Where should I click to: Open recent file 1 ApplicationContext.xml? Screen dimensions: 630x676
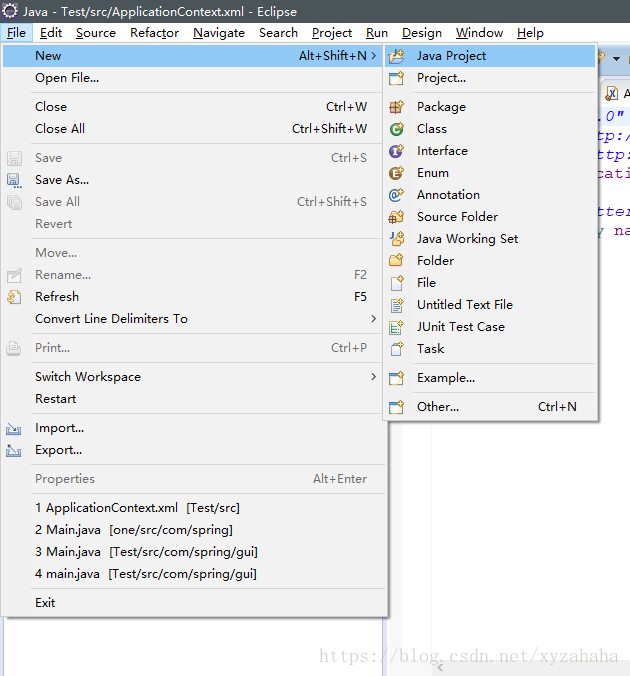192,508
